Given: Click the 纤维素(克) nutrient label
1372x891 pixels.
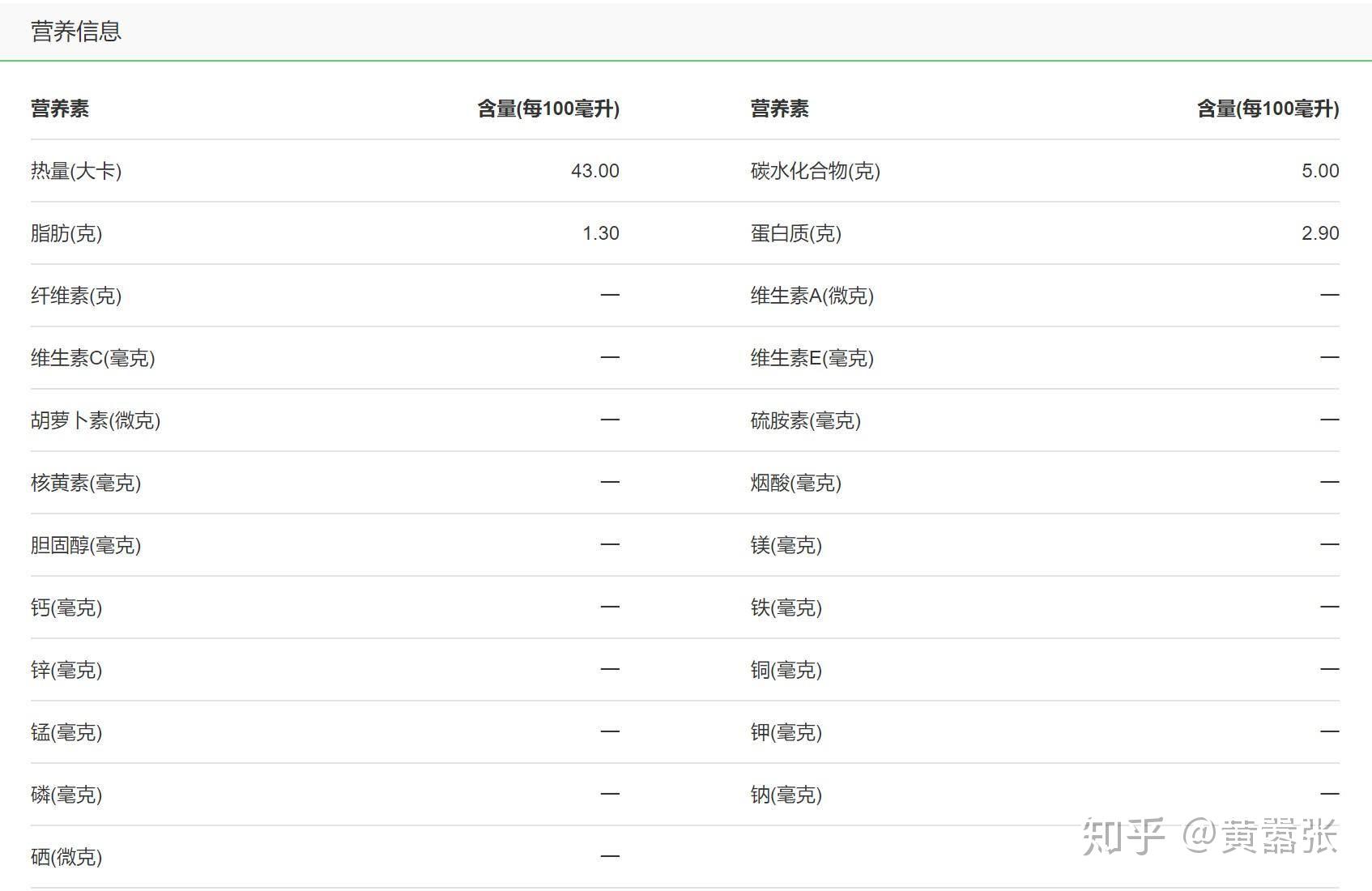Looking at the screenshot, I should (76, 296).
